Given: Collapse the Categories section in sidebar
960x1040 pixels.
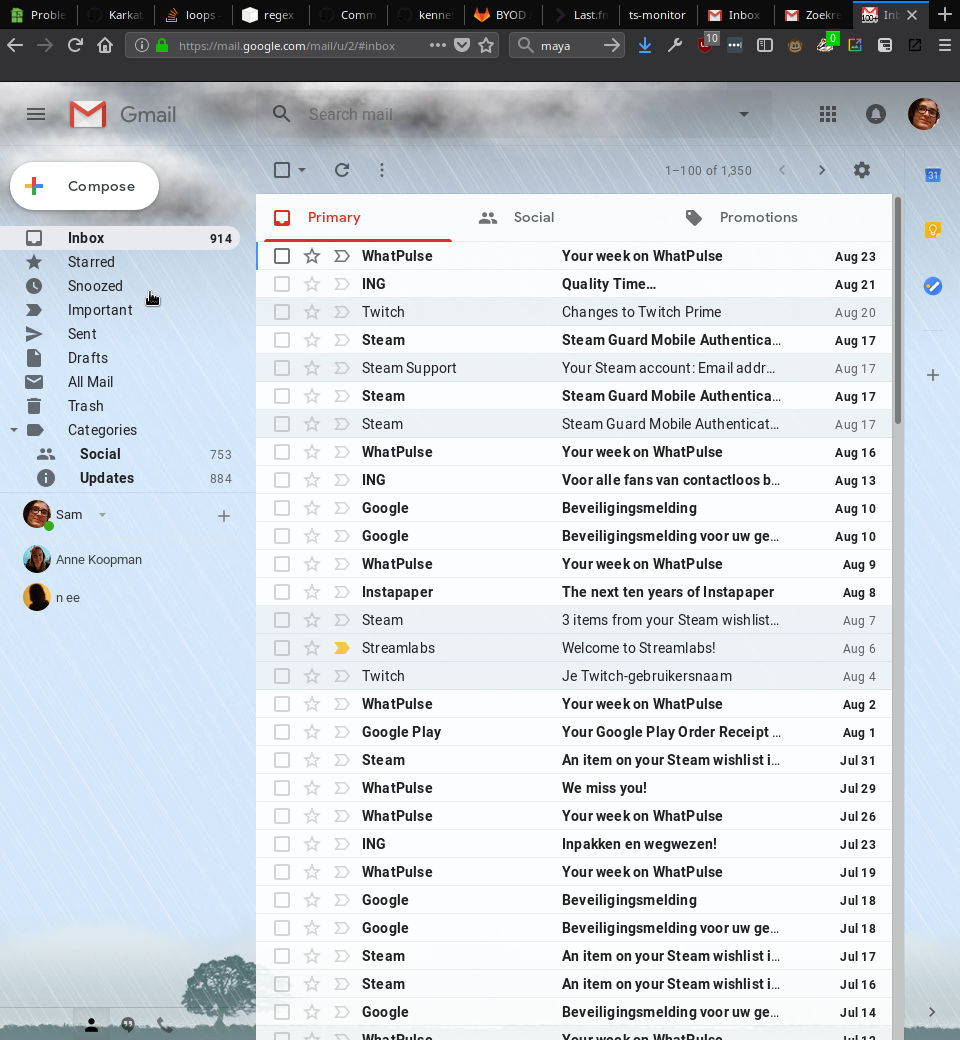Looking at the screenshot, I should click(x=14, y=430).
